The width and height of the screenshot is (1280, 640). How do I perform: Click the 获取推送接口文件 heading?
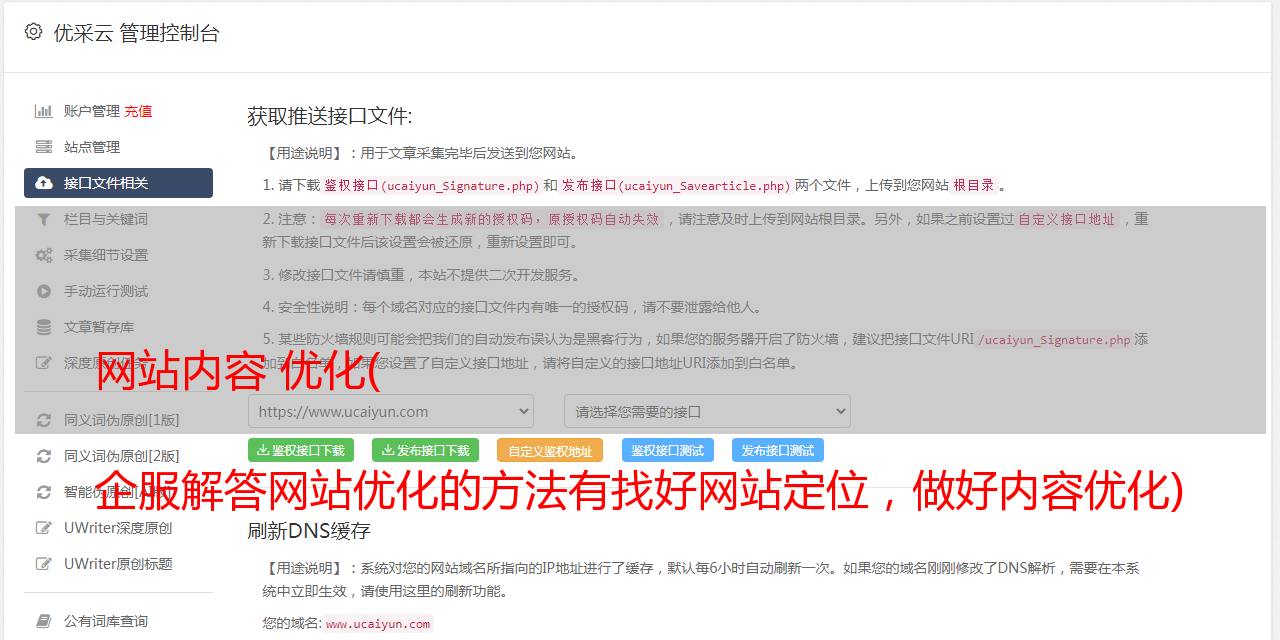tap(330, 116)
